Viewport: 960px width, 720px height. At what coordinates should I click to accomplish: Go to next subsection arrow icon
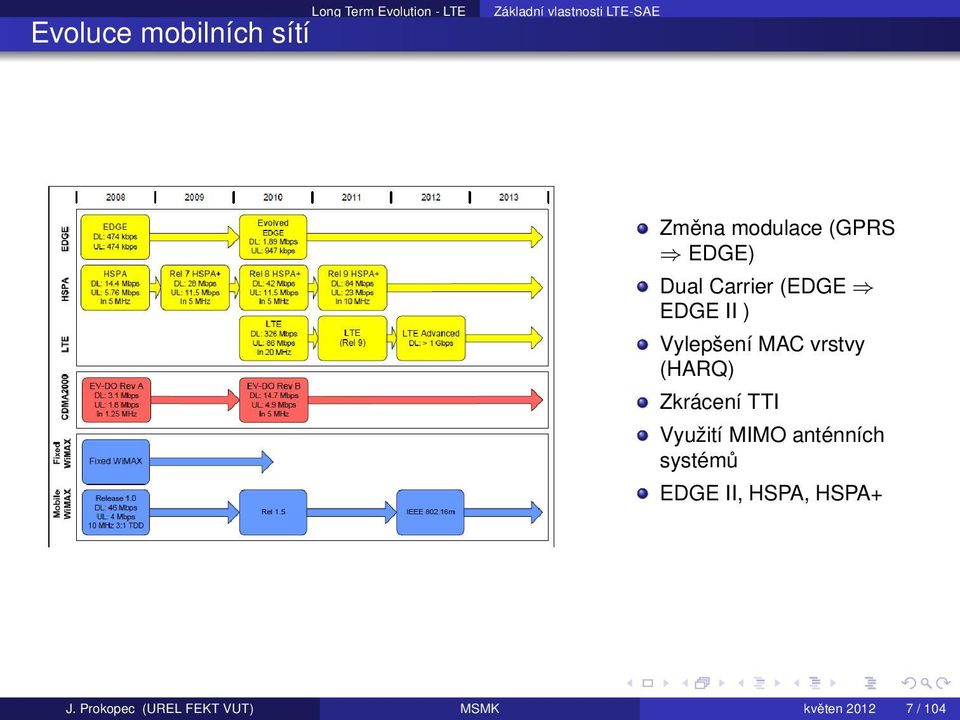[778, 683]
